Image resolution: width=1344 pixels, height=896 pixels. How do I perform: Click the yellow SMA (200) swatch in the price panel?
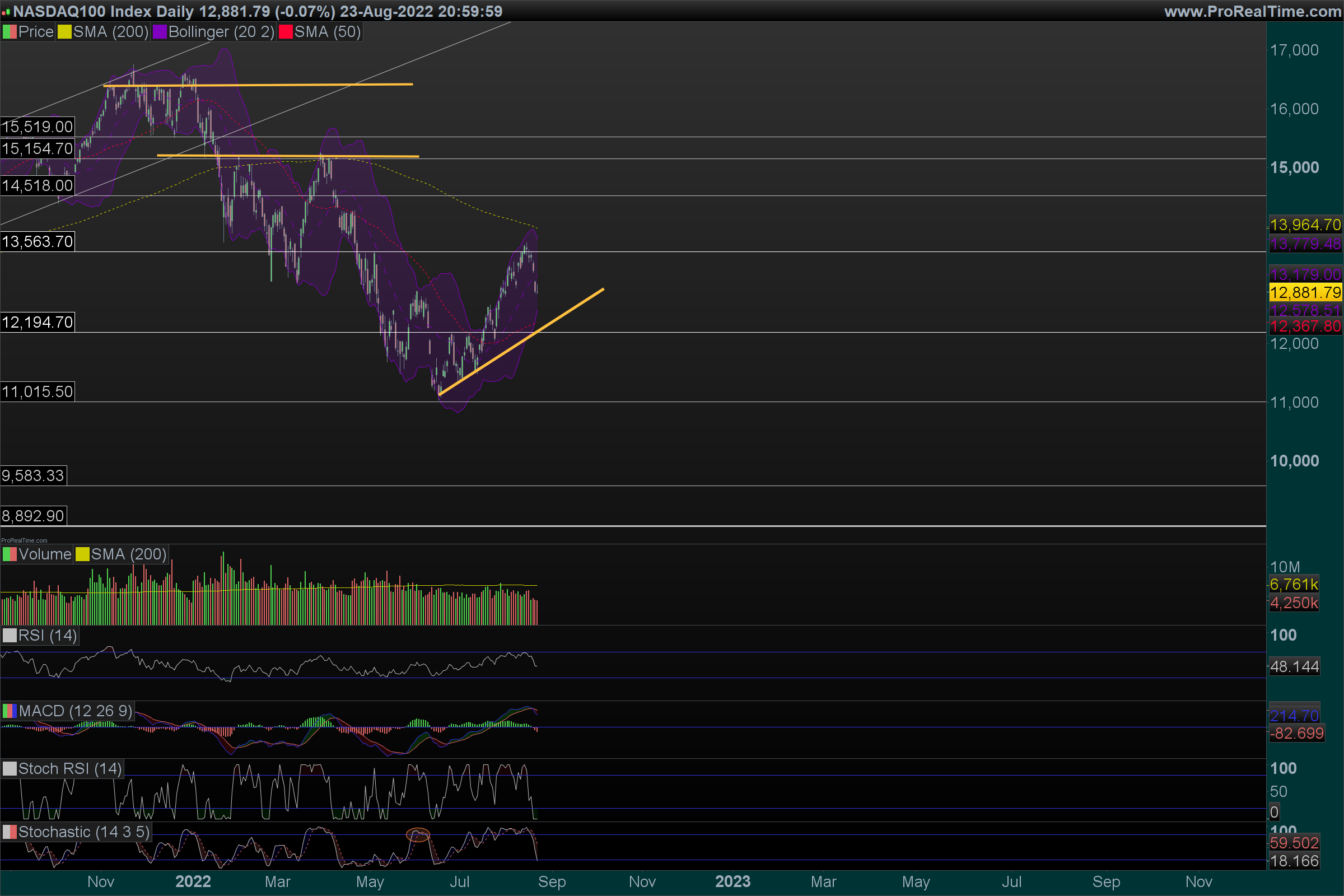[64, 32]
